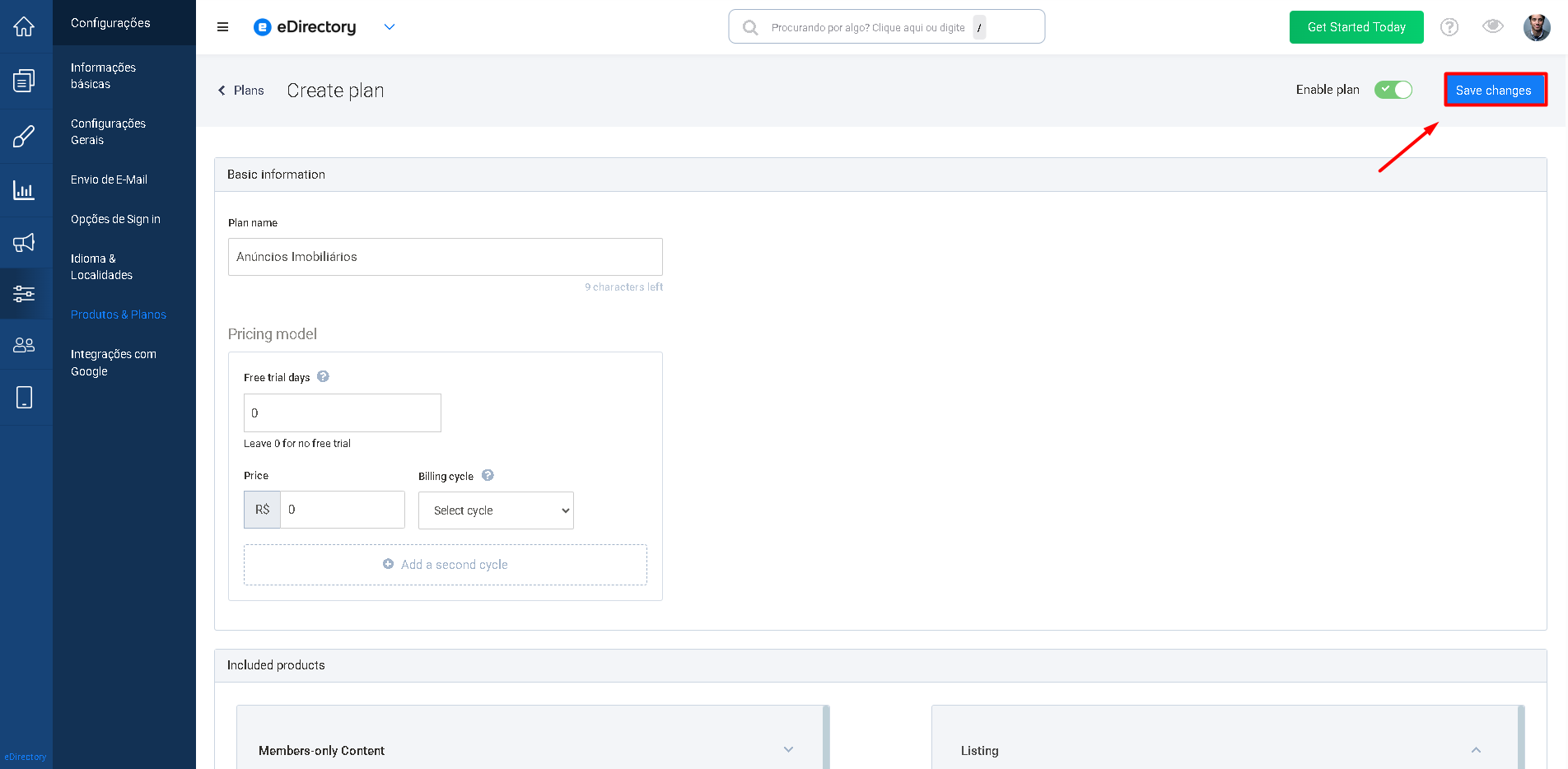The image size is (1568, 769).
Task: Click the Included products section header
Action: pos(880,665)
